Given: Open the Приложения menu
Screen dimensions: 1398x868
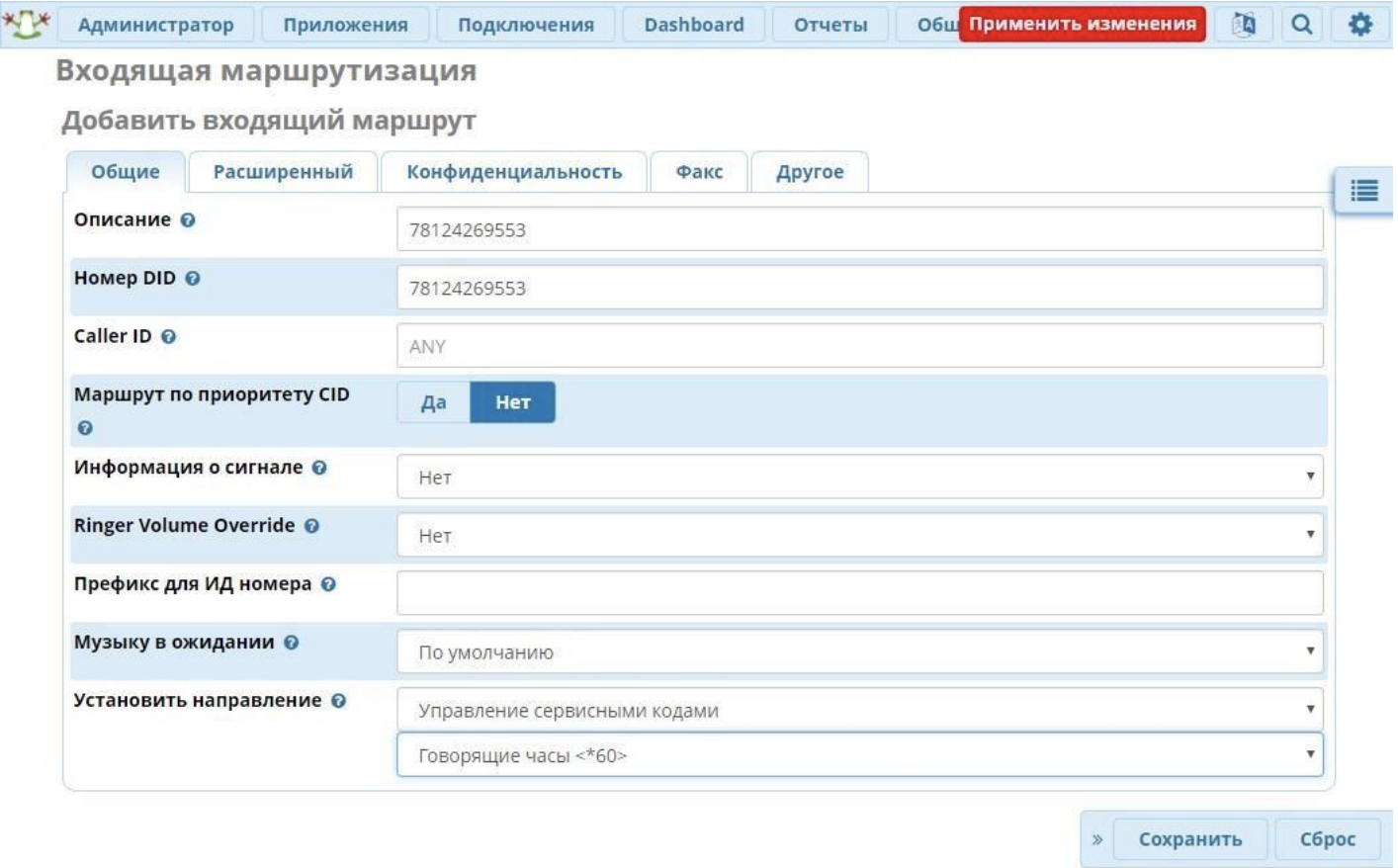Looking at the screenshot, I should [345, 25].
